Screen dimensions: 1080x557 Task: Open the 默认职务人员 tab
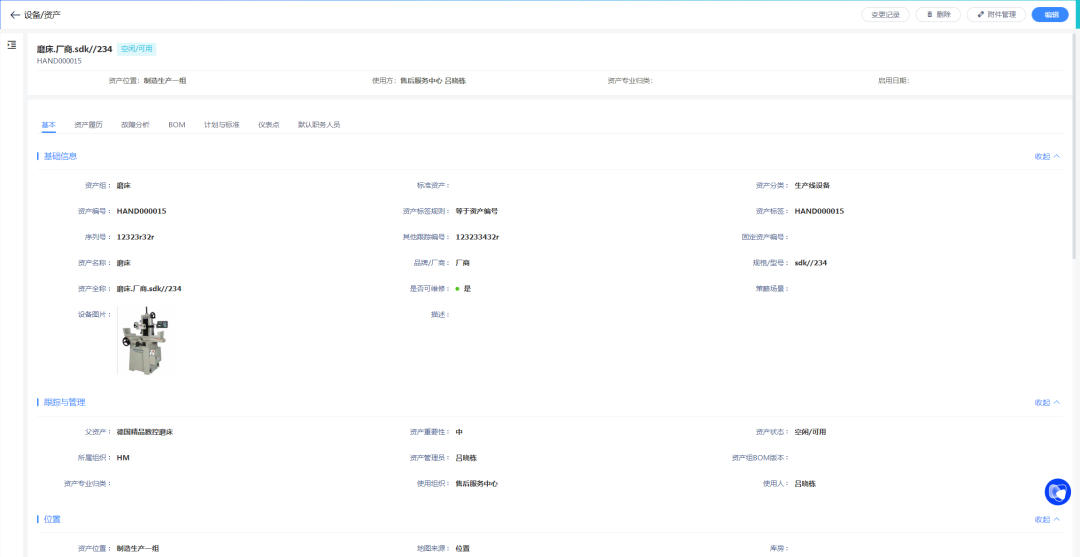(319, 125)
